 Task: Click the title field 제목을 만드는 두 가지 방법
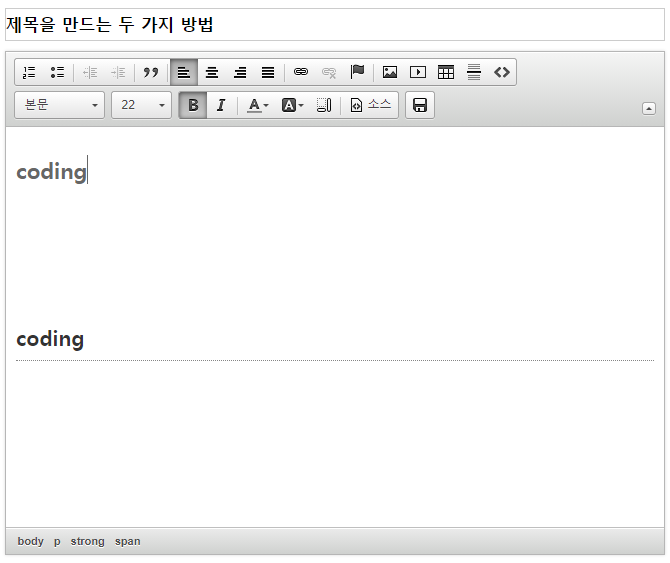click(335, 25)
